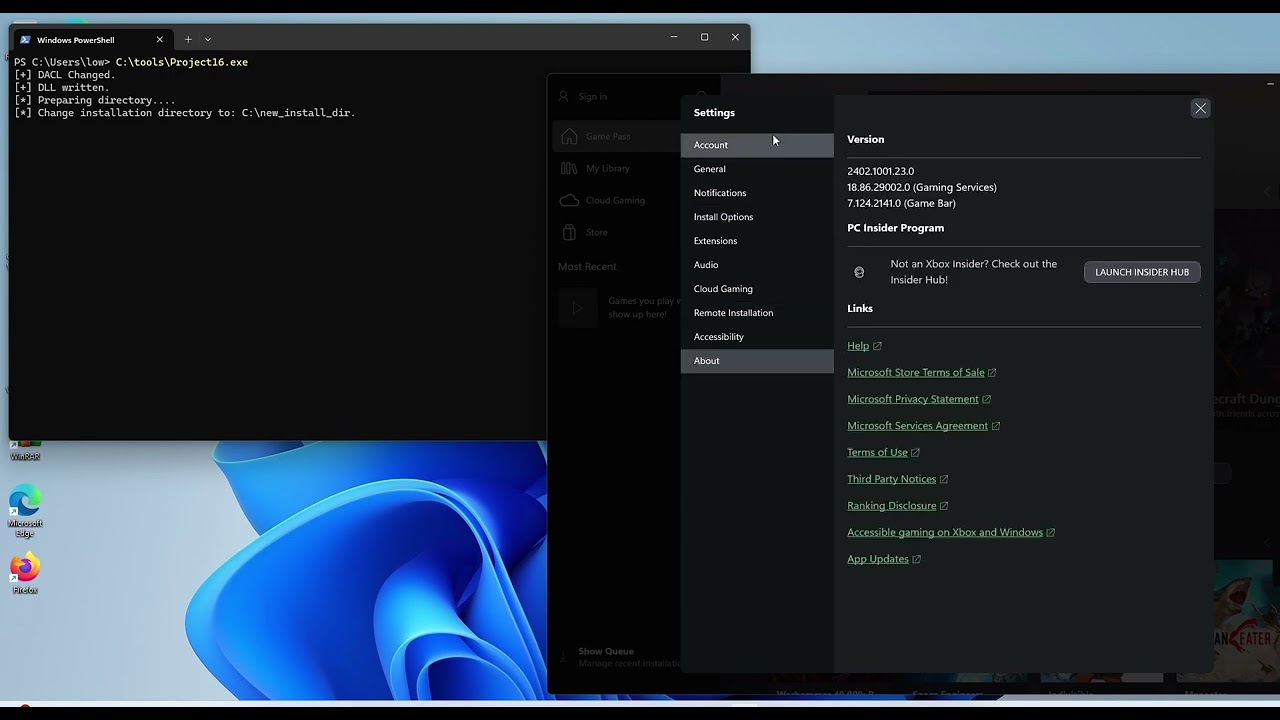Image resolution: width=1280 pixels, height=720 pixels.
Task: Open Third Party Notices link
Action: pyautogui.click(x=891, y=479)
